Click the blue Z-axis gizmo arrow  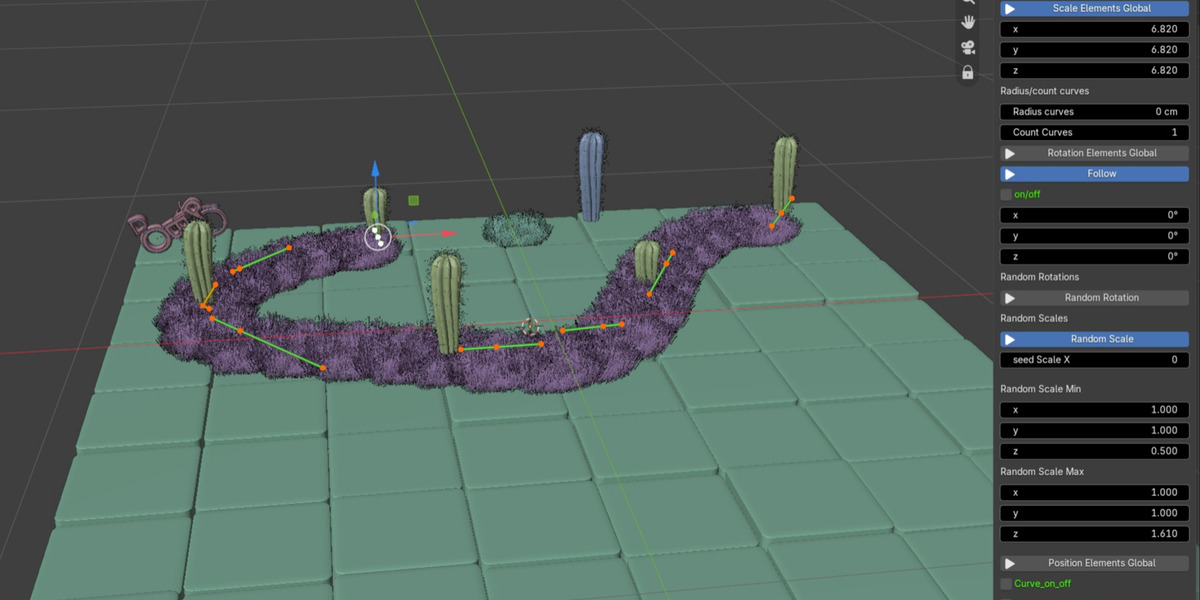coord(375,172)
